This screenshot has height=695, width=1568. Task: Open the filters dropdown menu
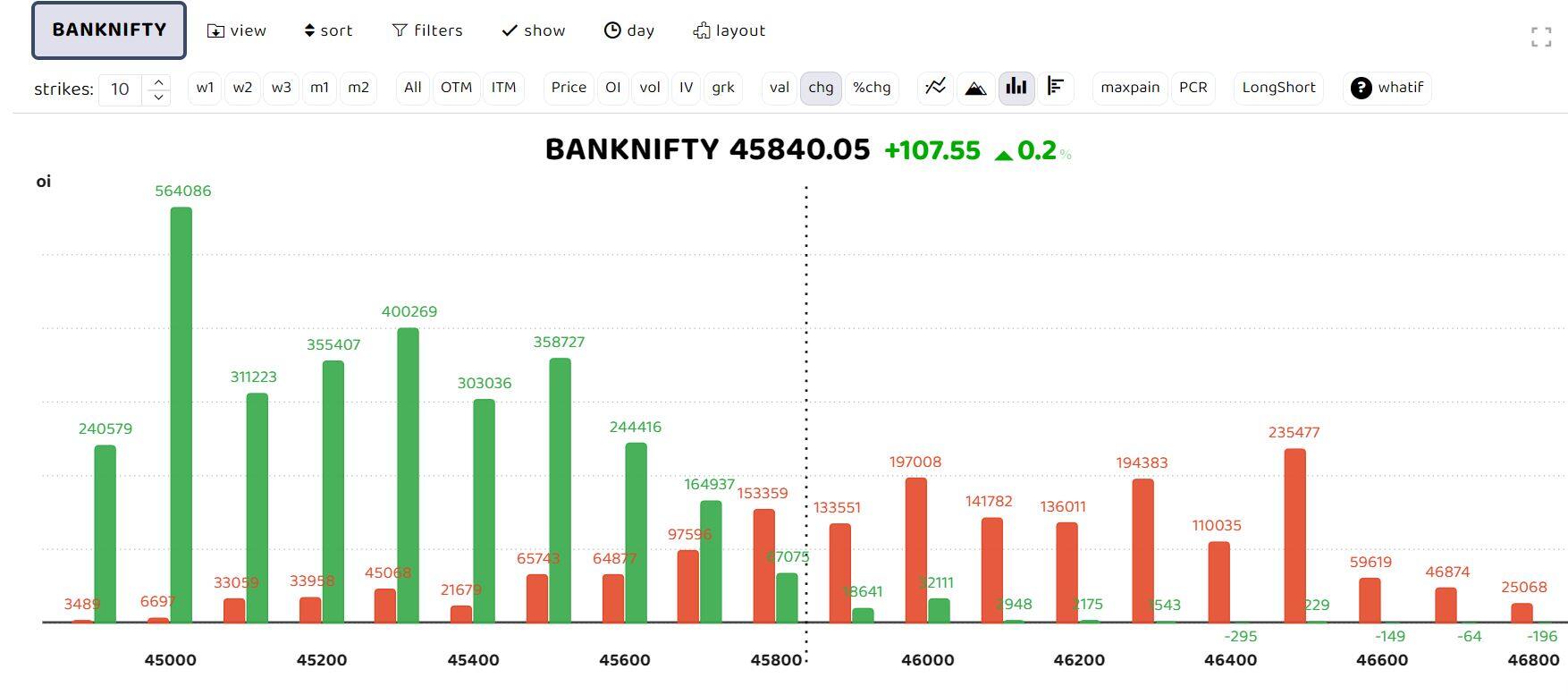click(427, 30)
